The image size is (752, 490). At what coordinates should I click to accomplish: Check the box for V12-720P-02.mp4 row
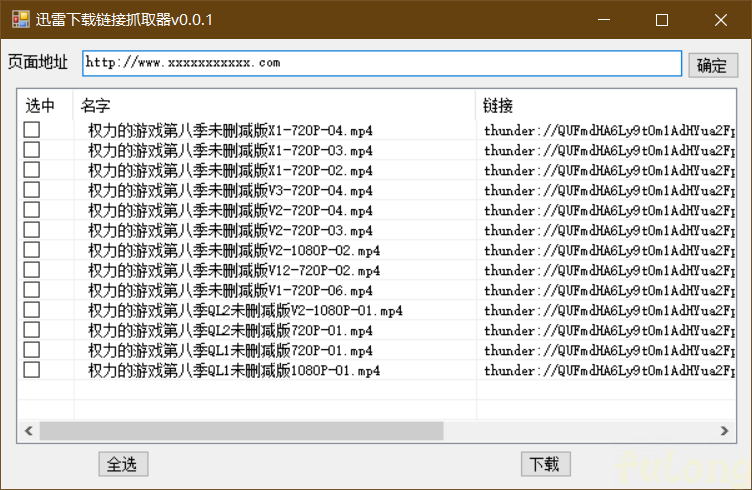point(32,270)
